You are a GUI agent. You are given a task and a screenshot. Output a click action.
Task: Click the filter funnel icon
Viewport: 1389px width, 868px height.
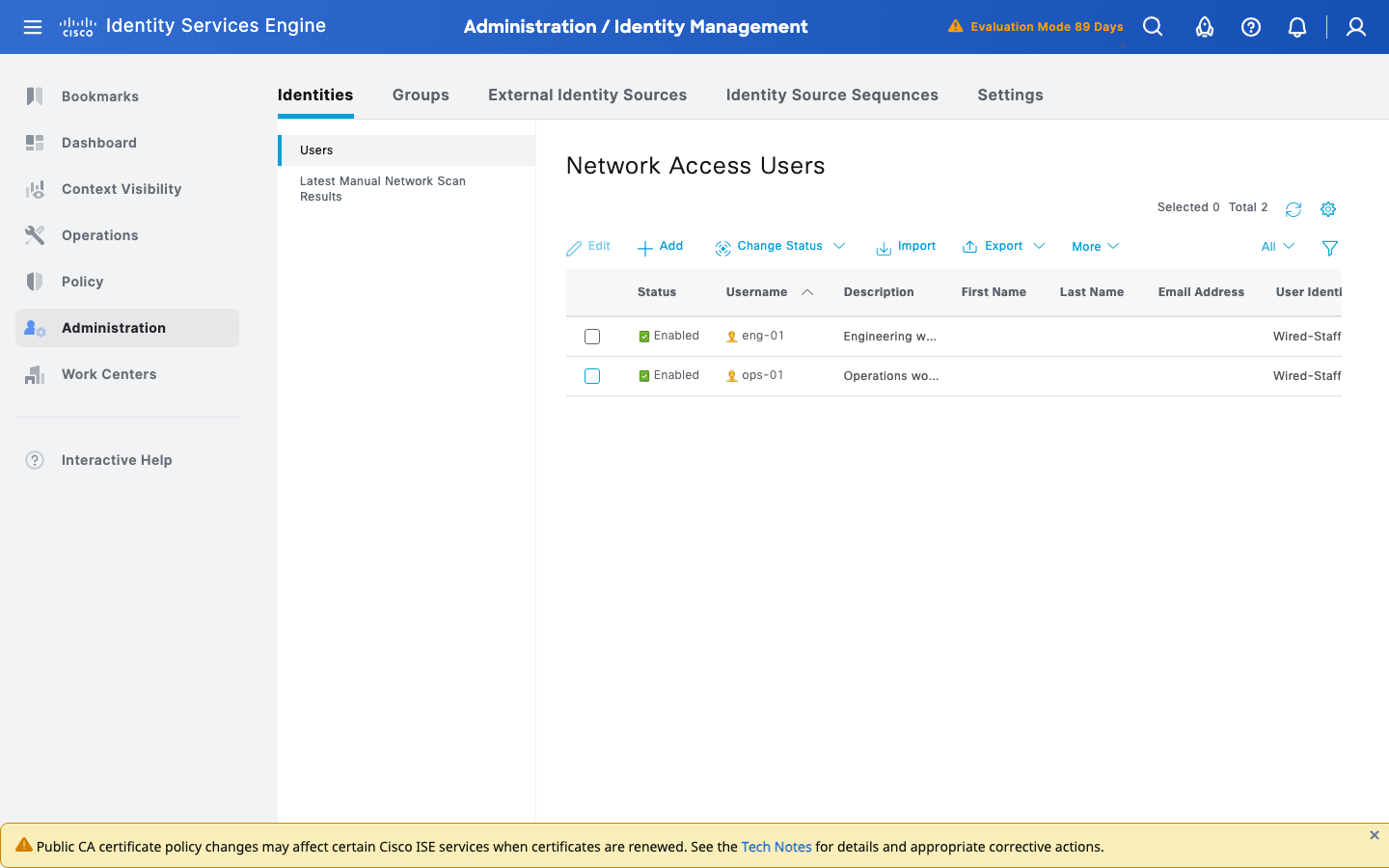[x=1330, y=248]
